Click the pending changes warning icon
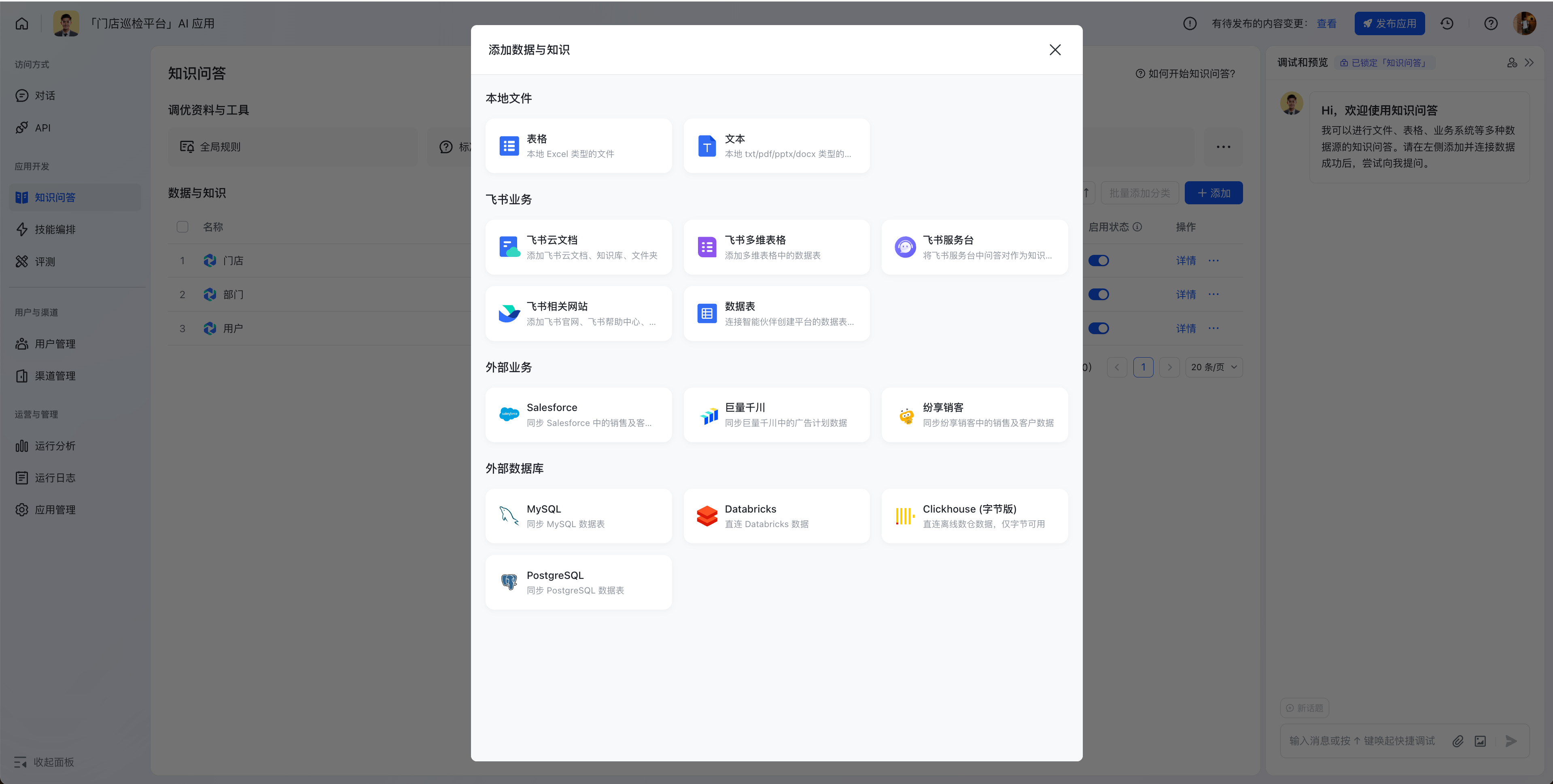 [1190, 23]
